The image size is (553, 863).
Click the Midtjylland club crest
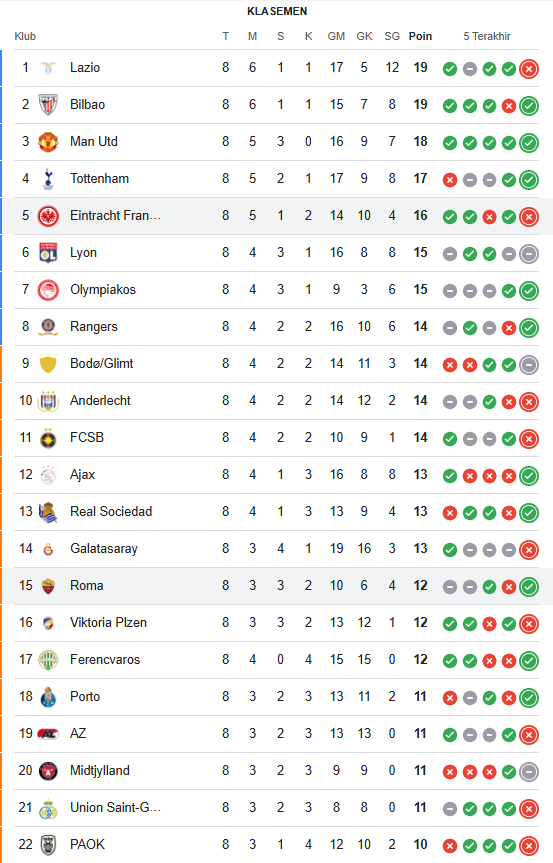48,771
